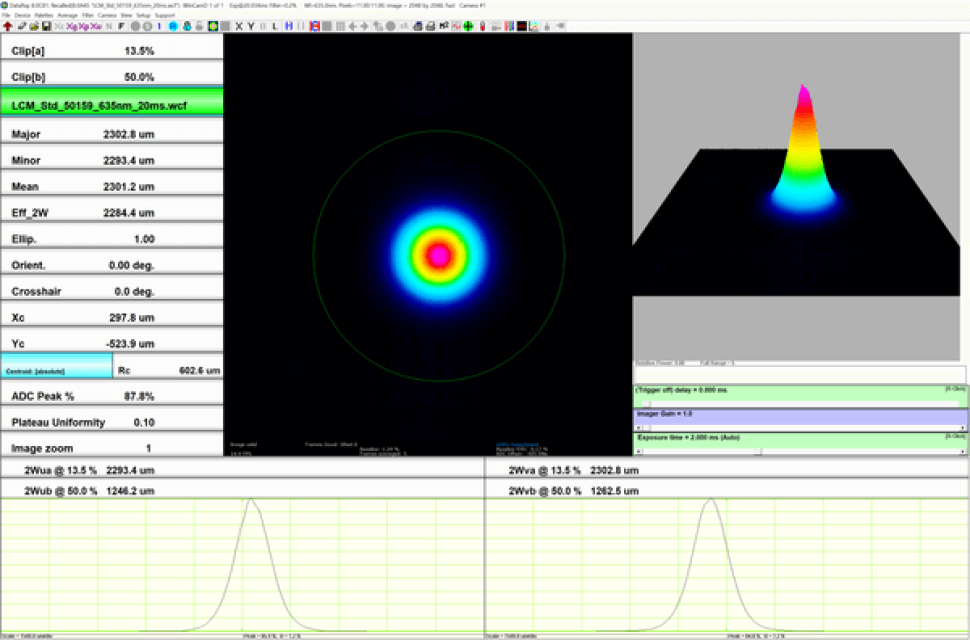Click the red Go arrow to start capture
The width and height of the screenshot is (970, 640).
7,28
